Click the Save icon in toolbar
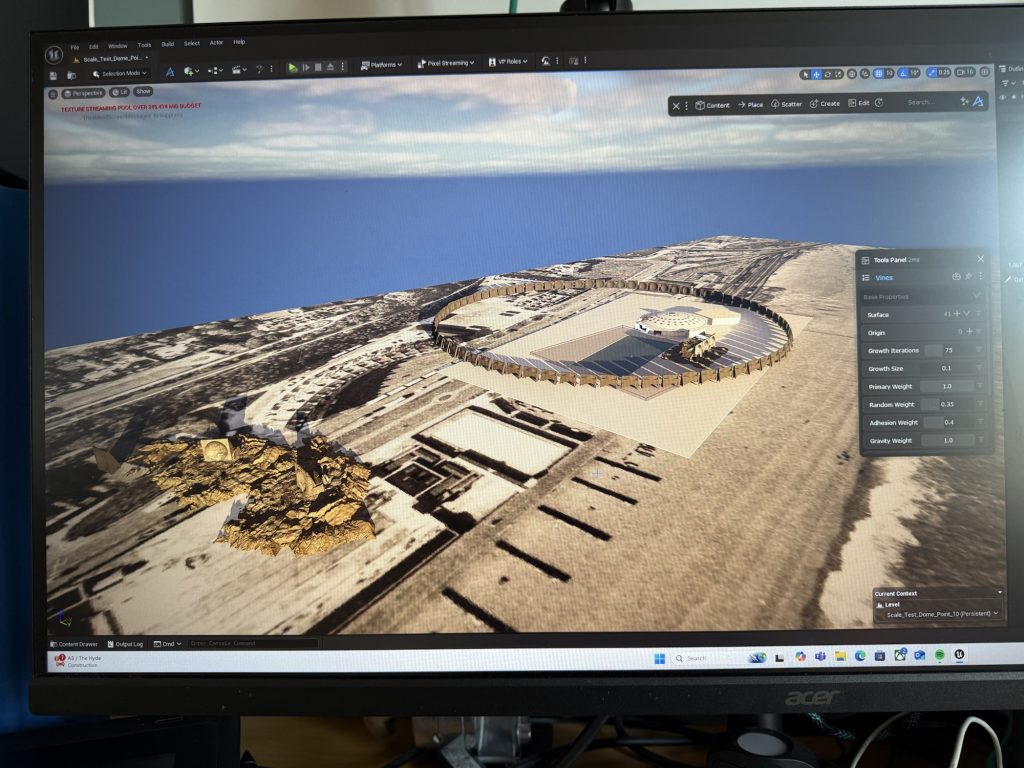This screenshot has height=768, width=1024. pos(53,75)
